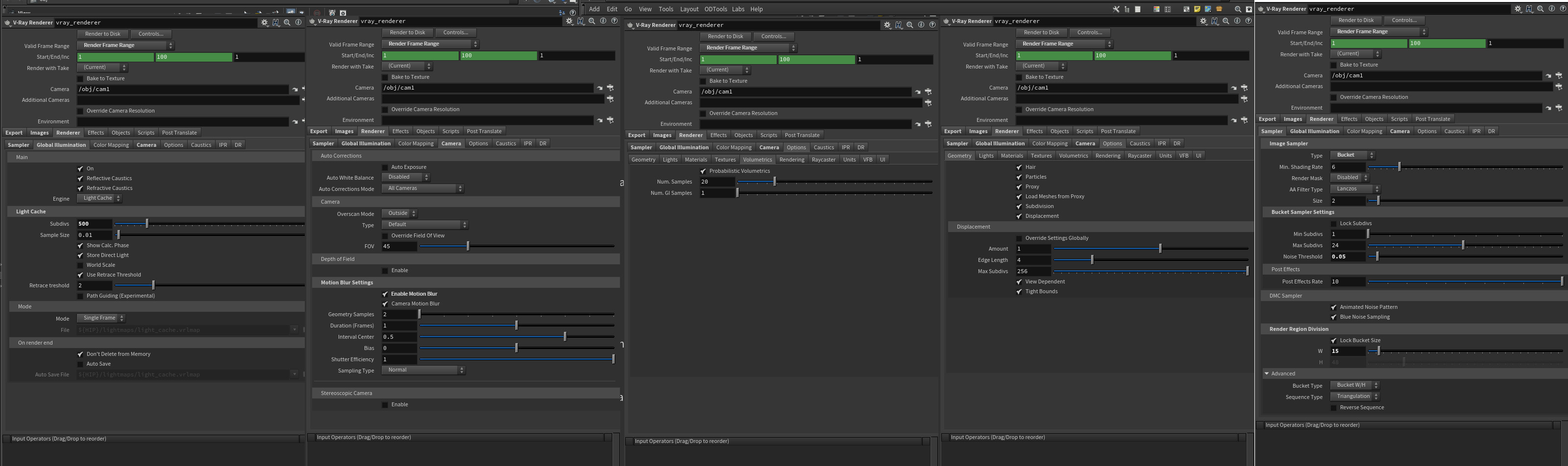The height and width of the screenshot is (466, 1568).
Task: Click Render to Disk in Volumetrics panel
Action: coord(726,37)
